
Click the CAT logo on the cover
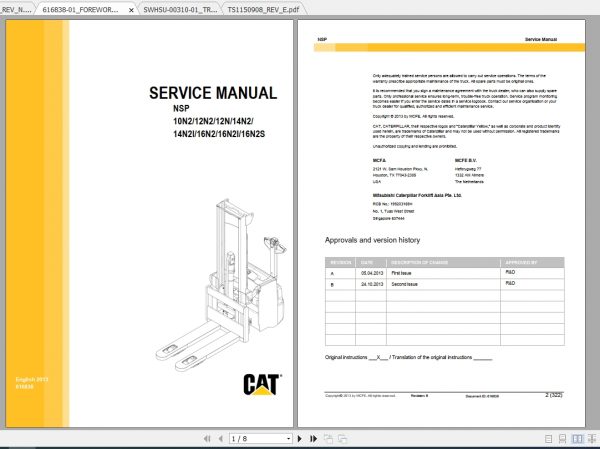pyautogui.click(x=262, y=384)
